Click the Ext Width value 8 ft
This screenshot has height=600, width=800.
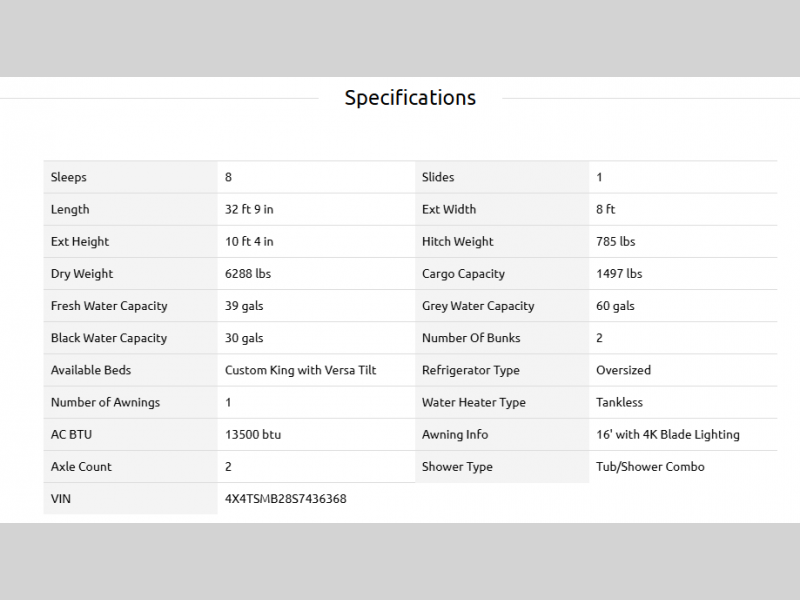(606, 210)
